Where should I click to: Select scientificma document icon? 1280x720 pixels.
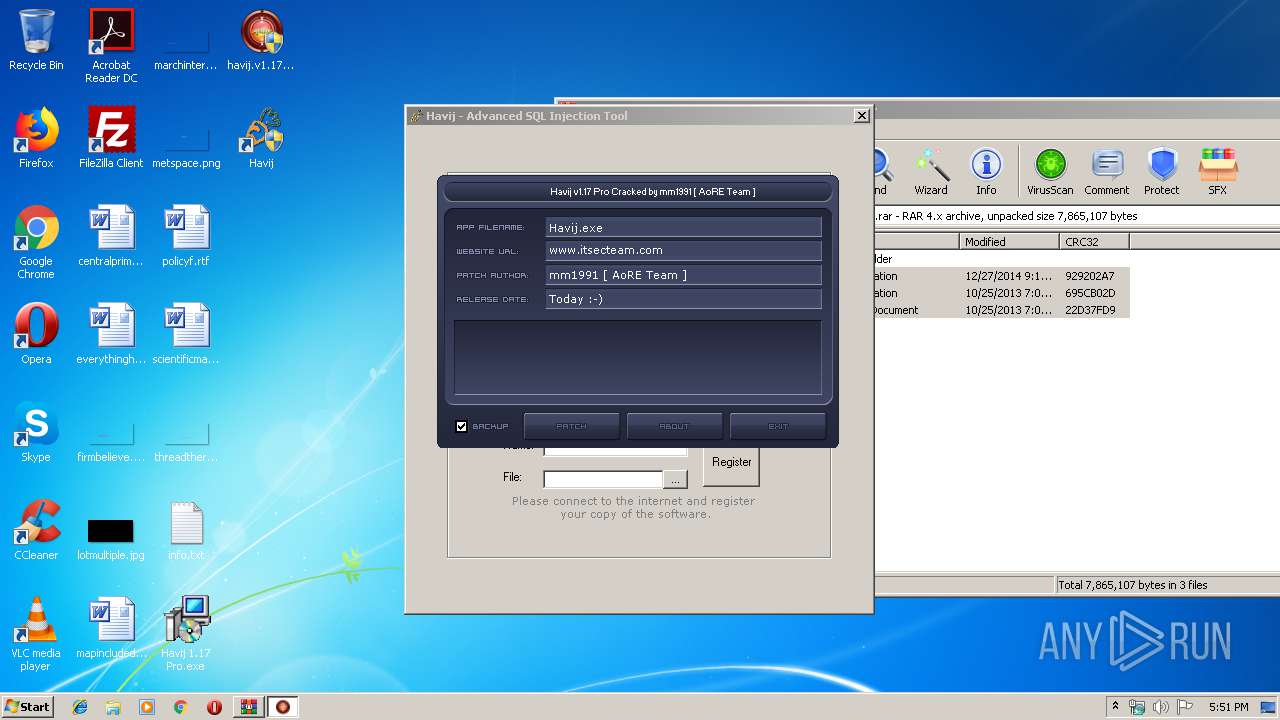pyautogui.click(x=186, y=334)
